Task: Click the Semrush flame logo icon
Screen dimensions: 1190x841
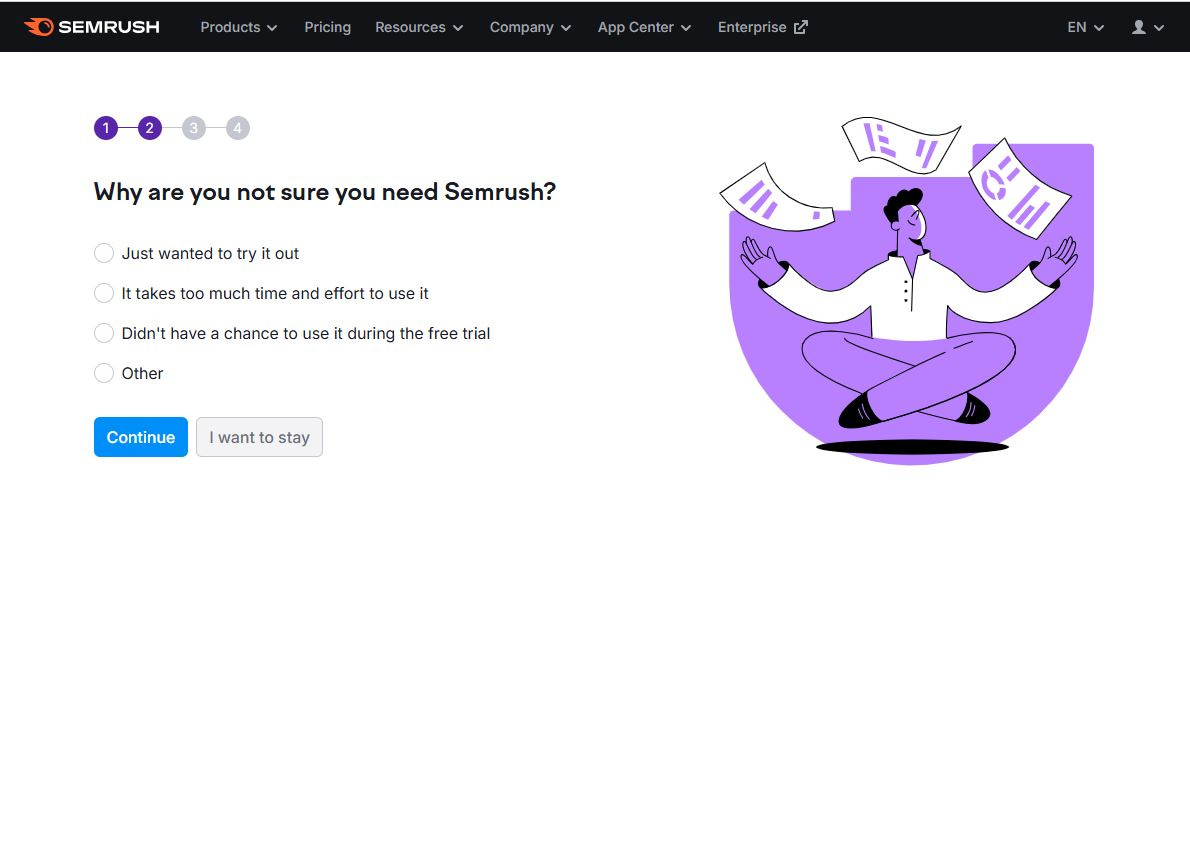Action: (x=39, y=27)
